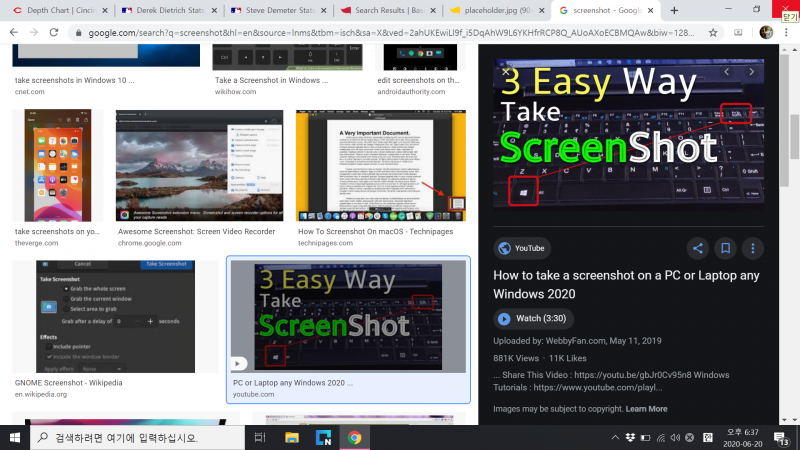
Task: Switch to the placeholder.jpg tab
Action: (x=493, y=10)
